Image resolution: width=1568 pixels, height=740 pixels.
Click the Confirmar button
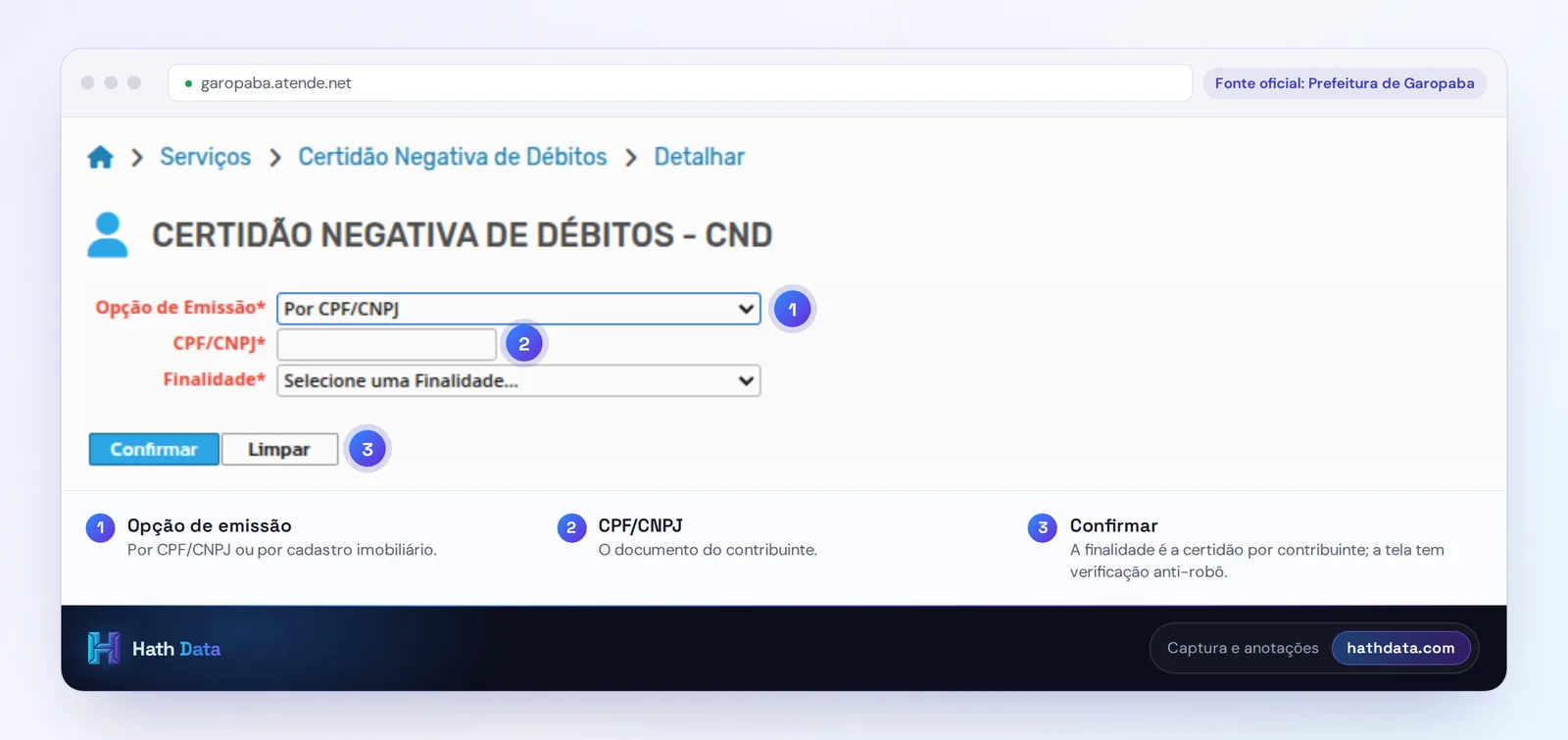coord(154,449)
